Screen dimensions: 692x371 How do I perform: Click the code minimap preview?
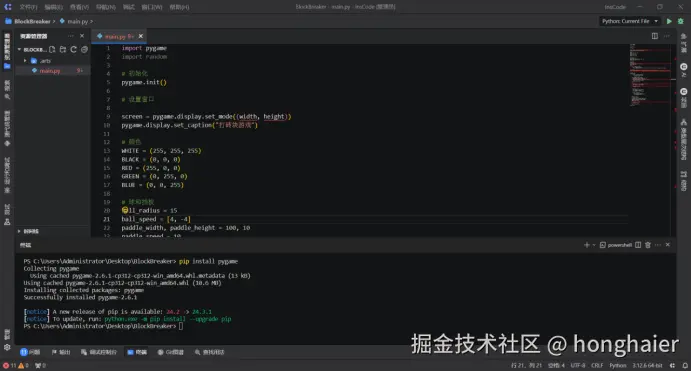(x=651, y=75)
